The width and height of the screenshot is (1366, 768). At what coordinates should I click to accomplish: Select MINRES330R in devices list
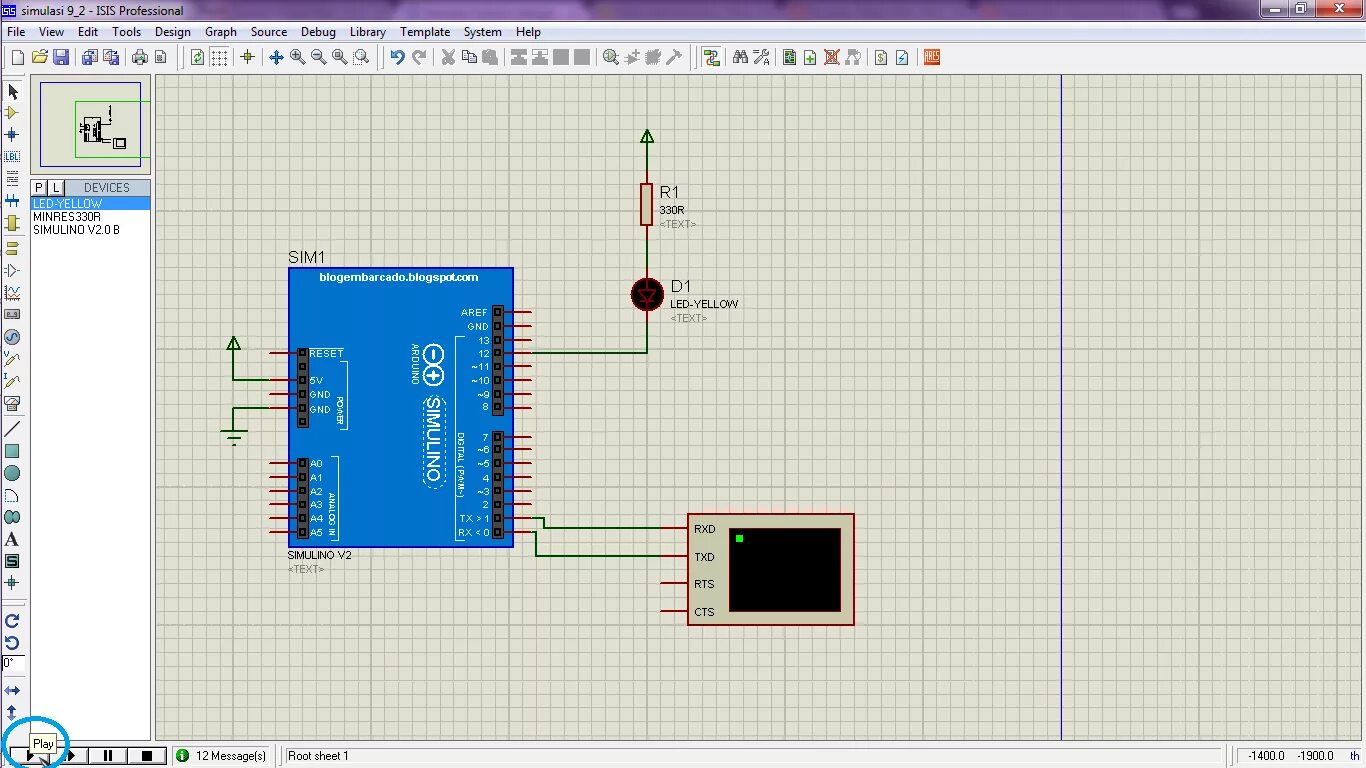click(x=91, y=216)
